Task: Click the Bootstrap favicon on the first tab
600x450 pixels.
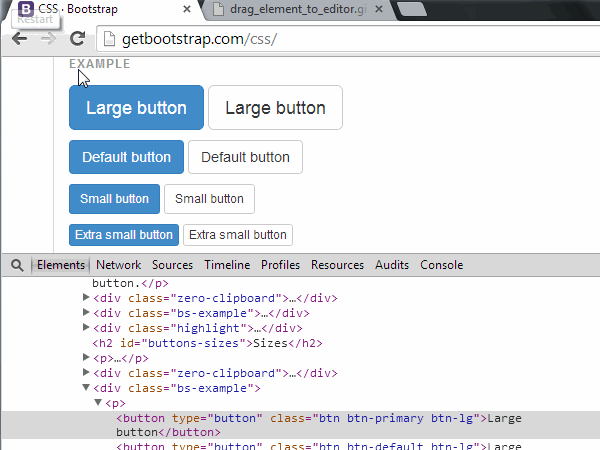Action: coord(26,9)
